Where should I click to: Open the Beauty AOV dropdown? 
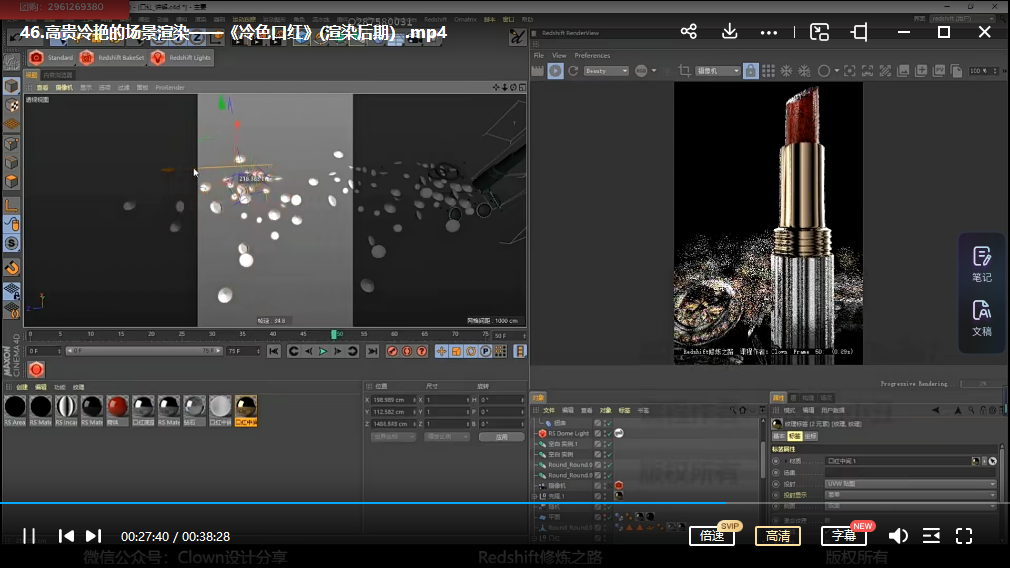[605, 71]
